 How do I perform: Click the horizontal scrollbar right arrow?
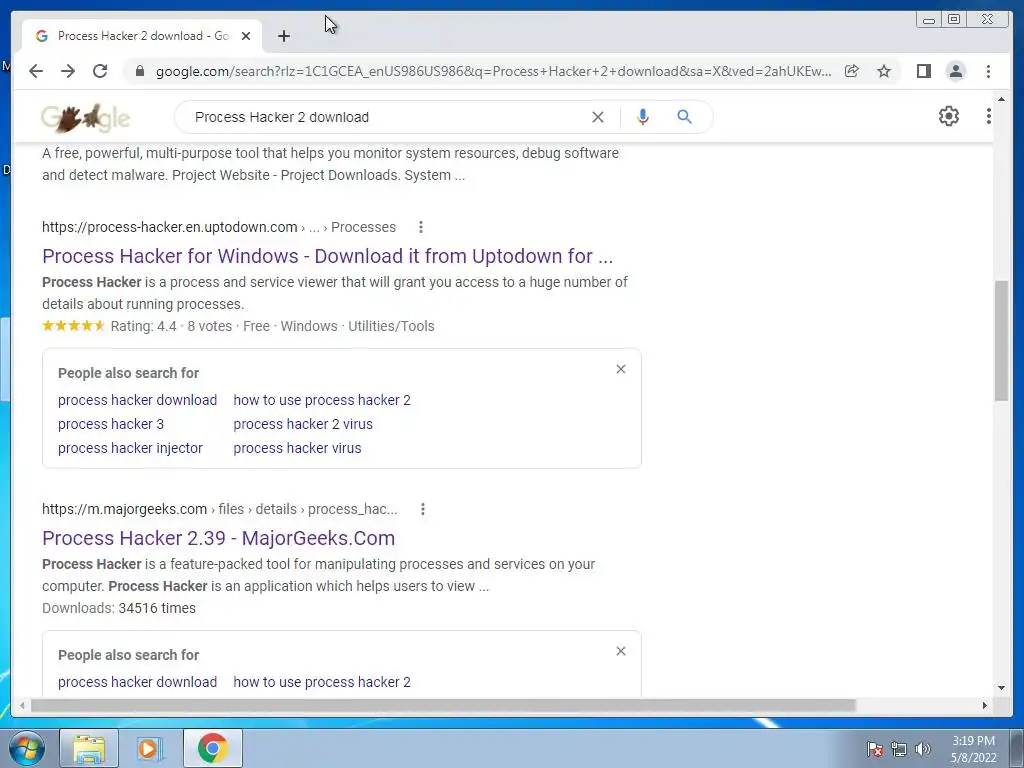tap(985, 705)
